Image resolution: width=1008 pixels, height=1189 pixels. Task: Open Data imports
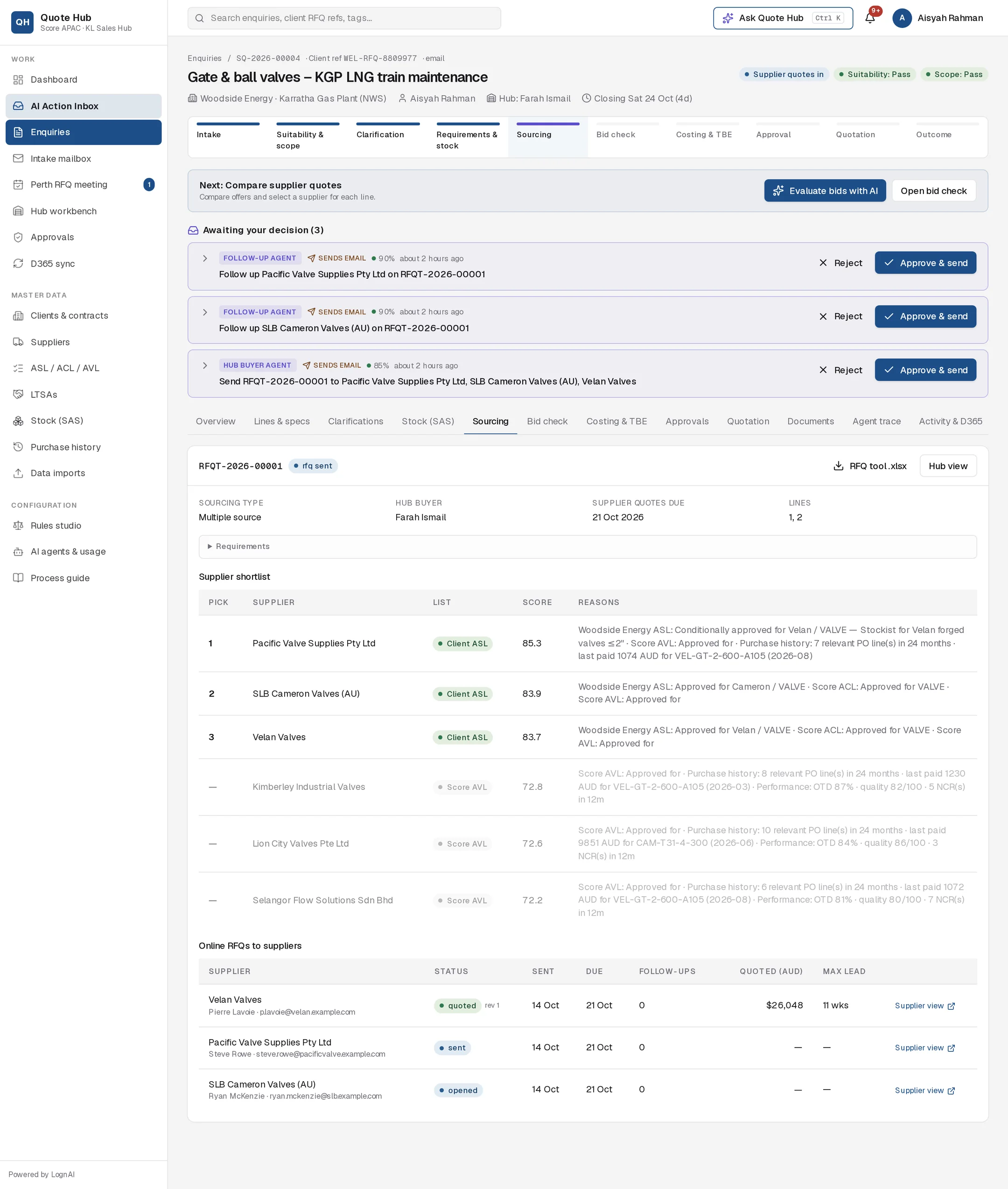click(x=84, y=473)
